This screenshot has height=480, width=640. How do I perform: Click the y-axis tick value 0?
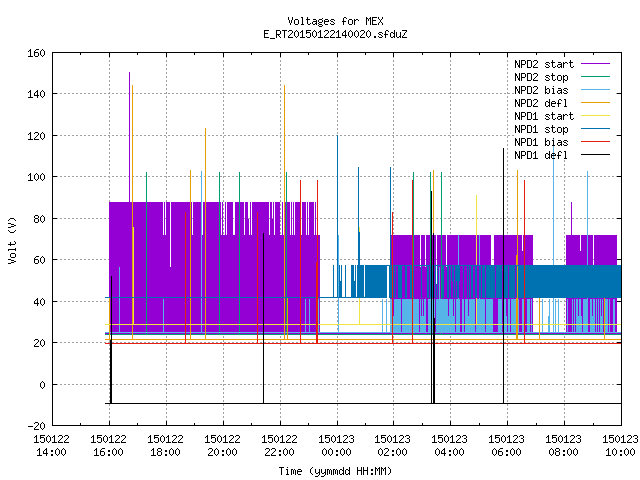point(42,385)
